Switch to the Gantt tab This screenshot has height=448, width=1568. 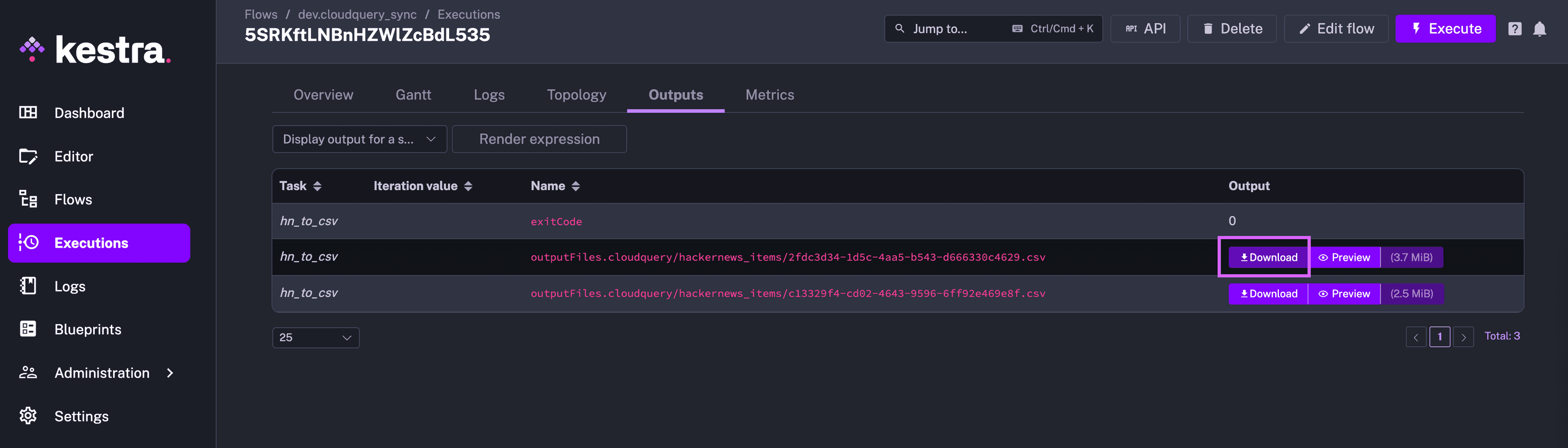pyautogui.click(x=413, y=94)
